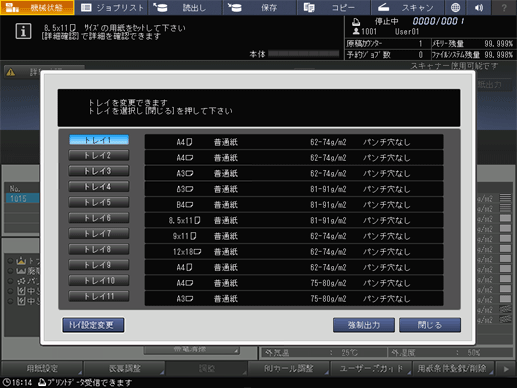Click the user 1001 icon
This screenshot has height=388, width=517.
356,31
